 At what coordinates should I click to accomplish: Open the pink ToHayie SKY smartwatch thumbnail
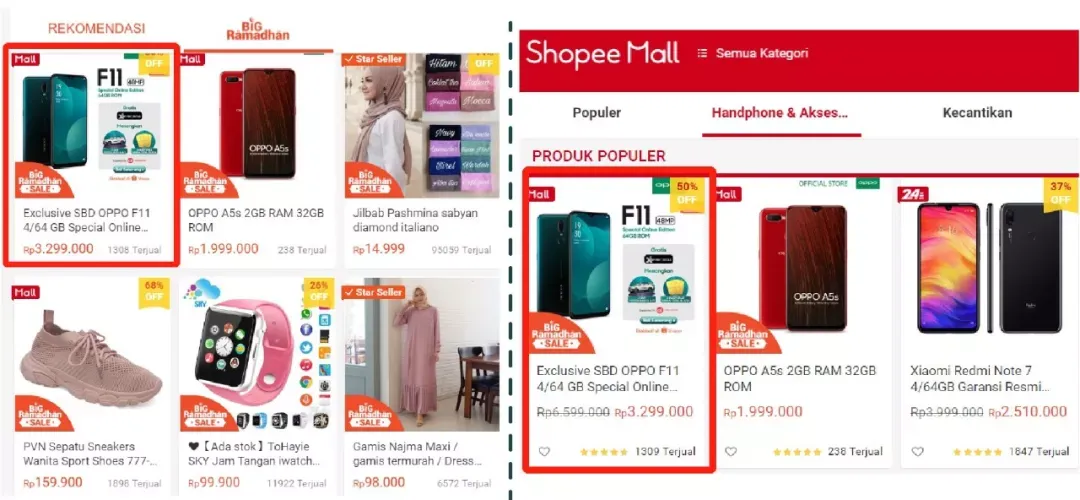[257, 355]
